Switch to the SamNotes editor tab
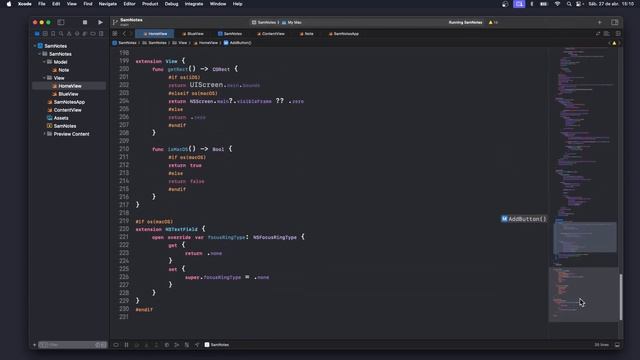 (x=230, y=34)
